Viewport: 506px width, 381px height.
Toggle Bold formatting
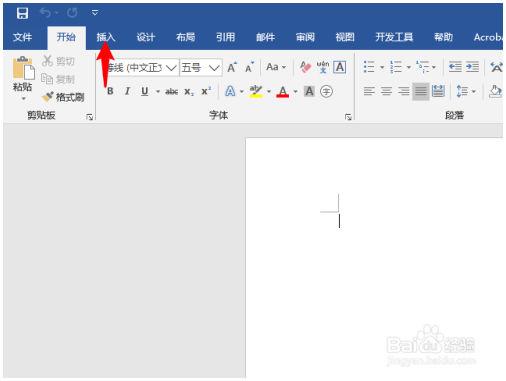[110, 91]
